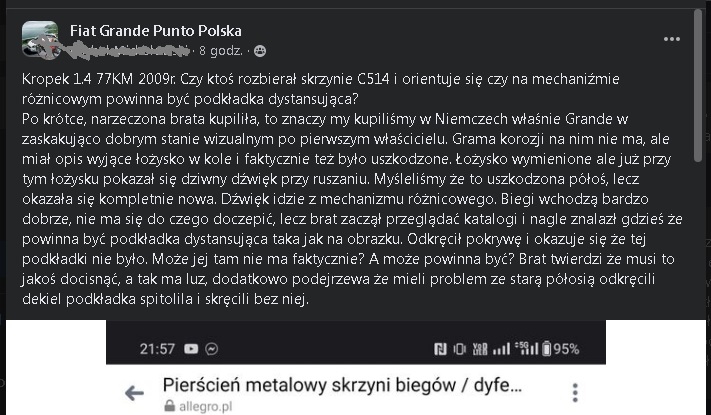Viewport: 711px width, 415px height.
Task: Click the vibrate mode icon in the status bar
Action: point(460,349)
